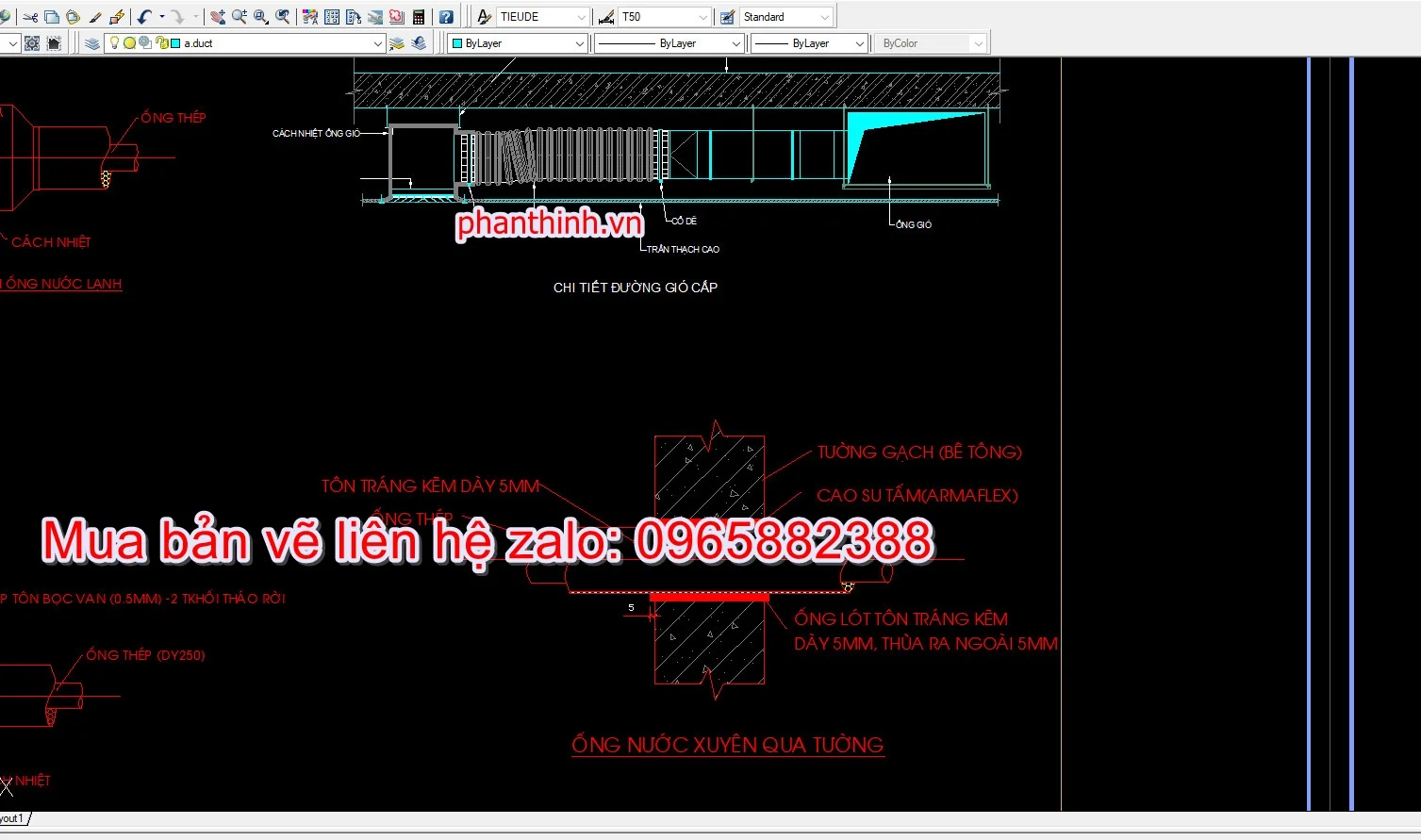Screen dimensions: 1421x840
Task: Activate the Pan hand tool
Action: click(218, 17)
